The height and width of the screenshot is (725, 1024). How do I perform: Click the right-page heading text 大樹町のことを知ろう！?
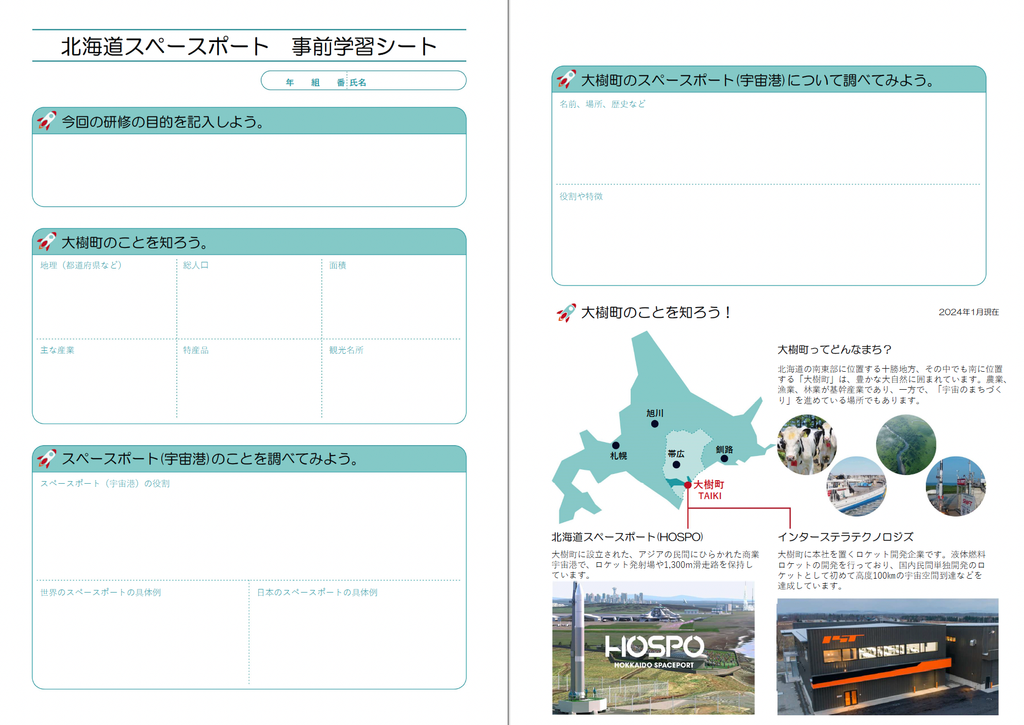pyautogui.click(x=656, y=312)
